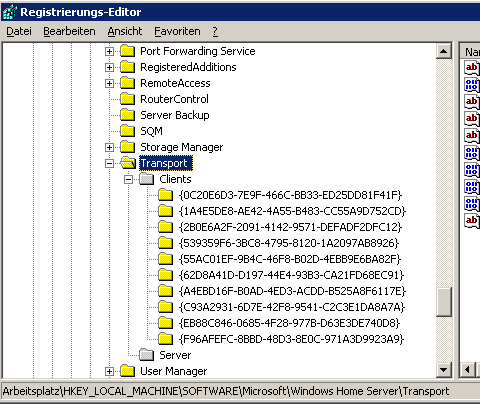Select key label {F96AFEFC-8BBD-48D3-8E0C-971A3D9923A9}
480x404 pixels.
tap(291, 339)
